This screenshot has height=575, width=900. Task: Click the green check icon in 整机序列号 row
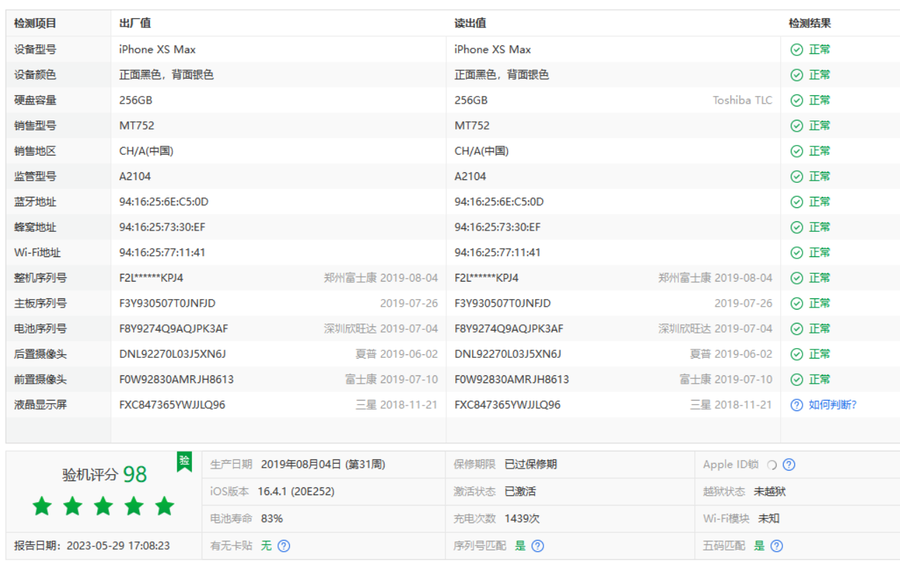coord(797,278)
